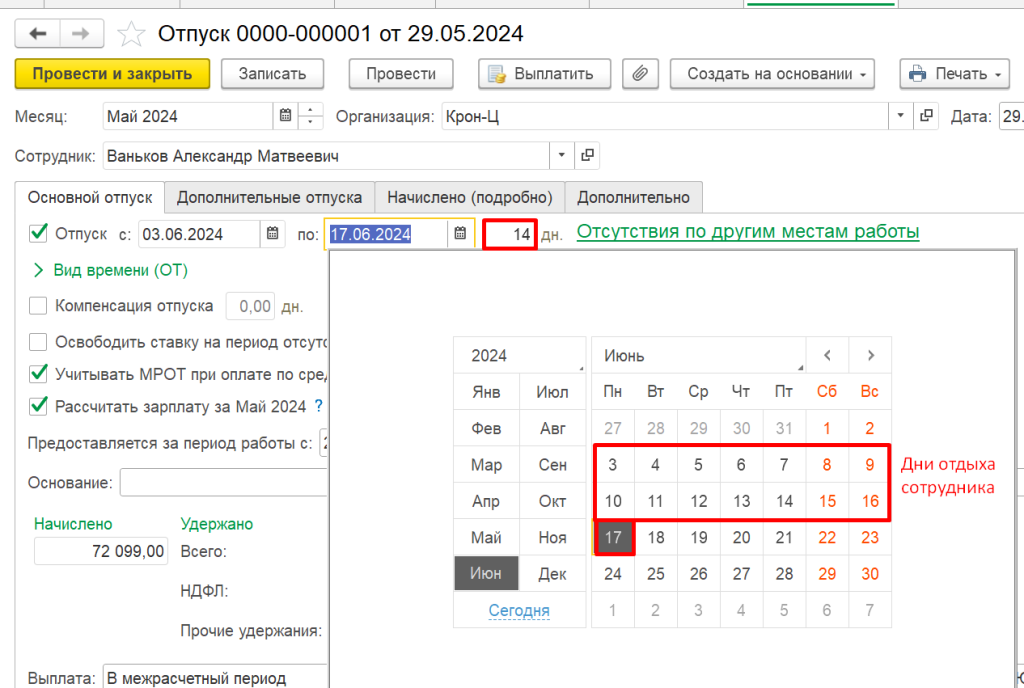This screenshot has width=1024, height=688.
Task: Switch to Дополнительные отпуска tab
Action: click(x=269, y=197)
